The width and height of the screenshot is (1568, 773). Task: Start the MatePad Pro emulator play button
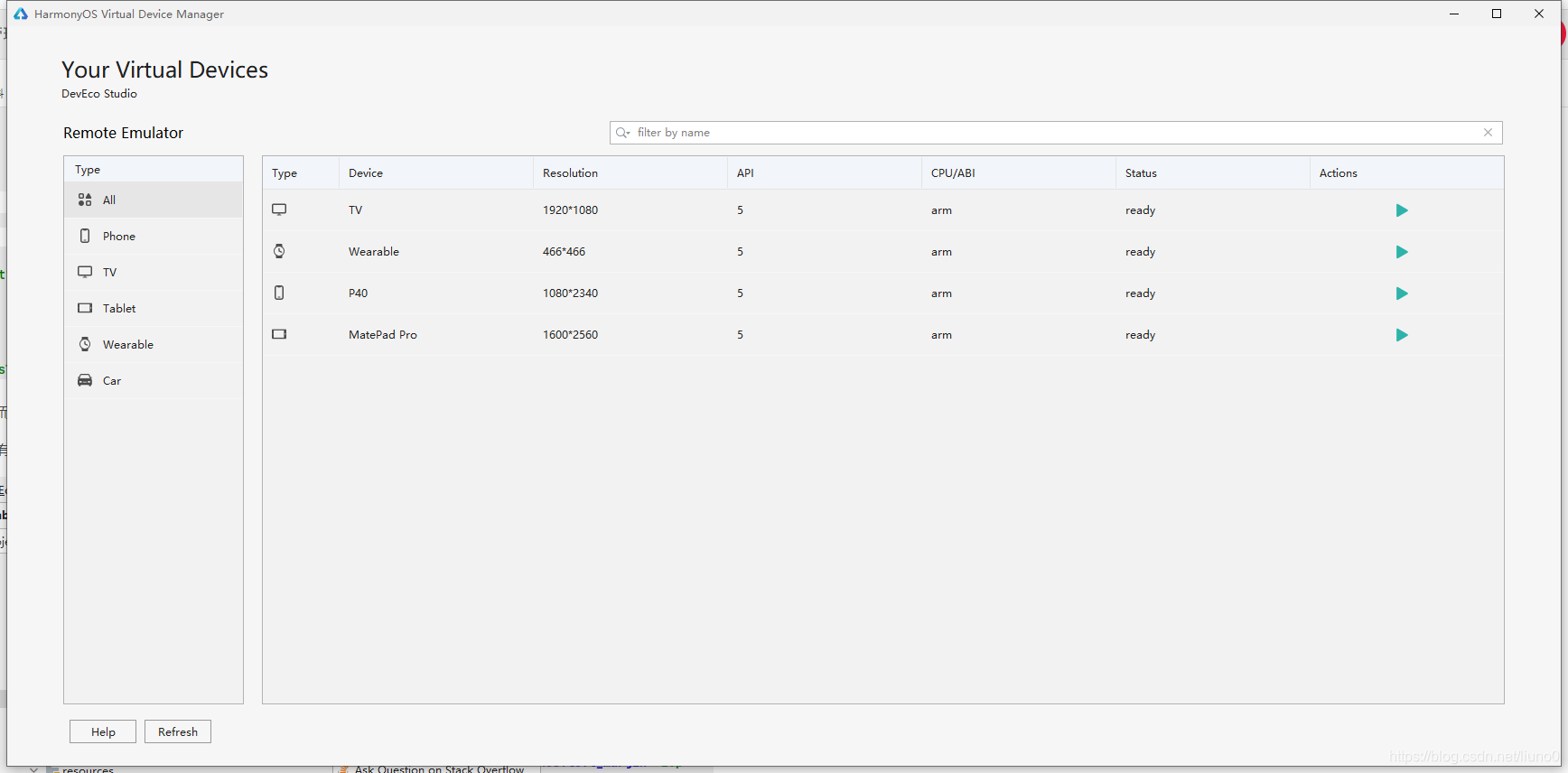[x=1402, y=335]
